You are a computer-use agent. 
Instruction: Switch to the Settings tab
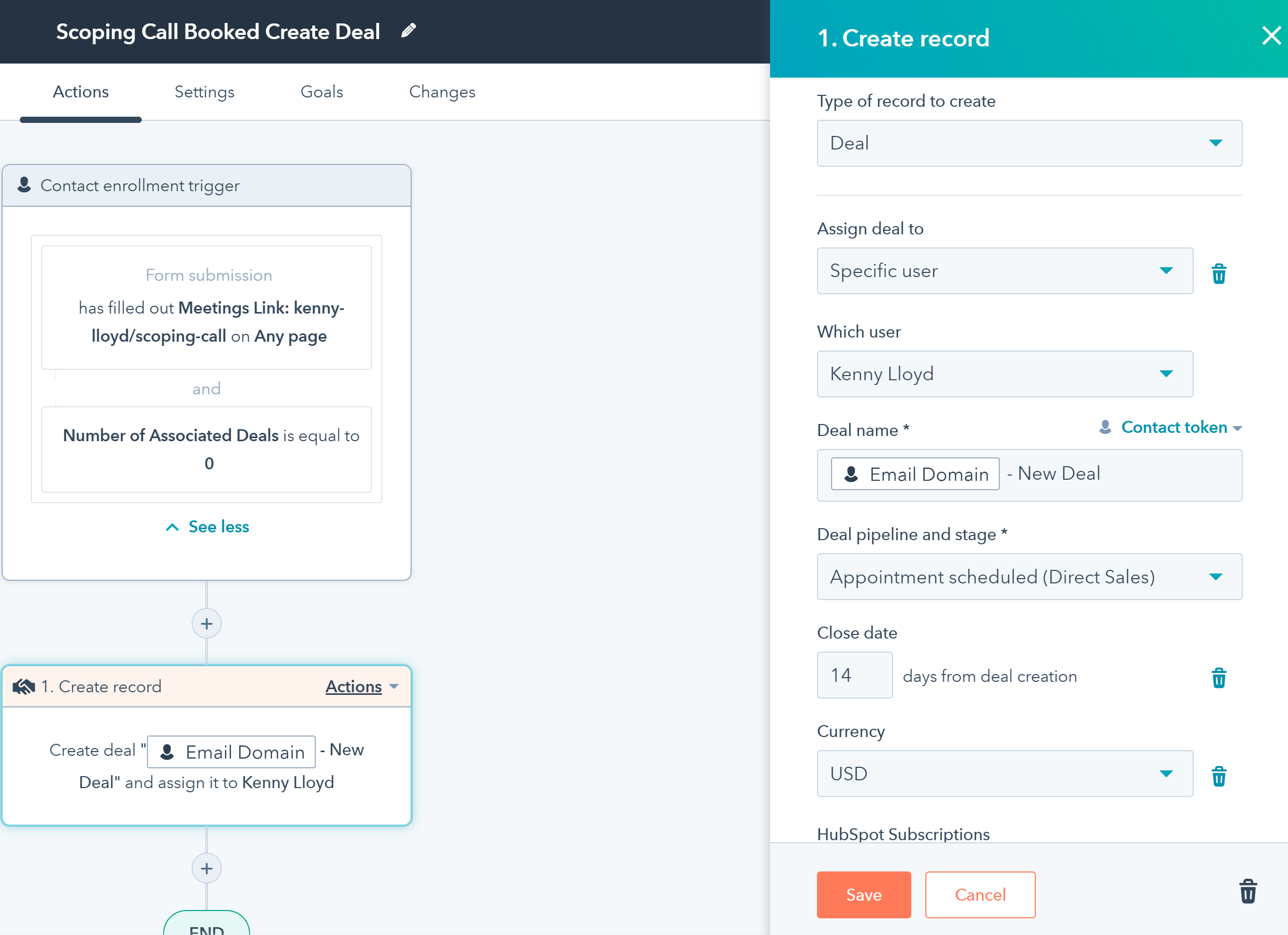204,92
